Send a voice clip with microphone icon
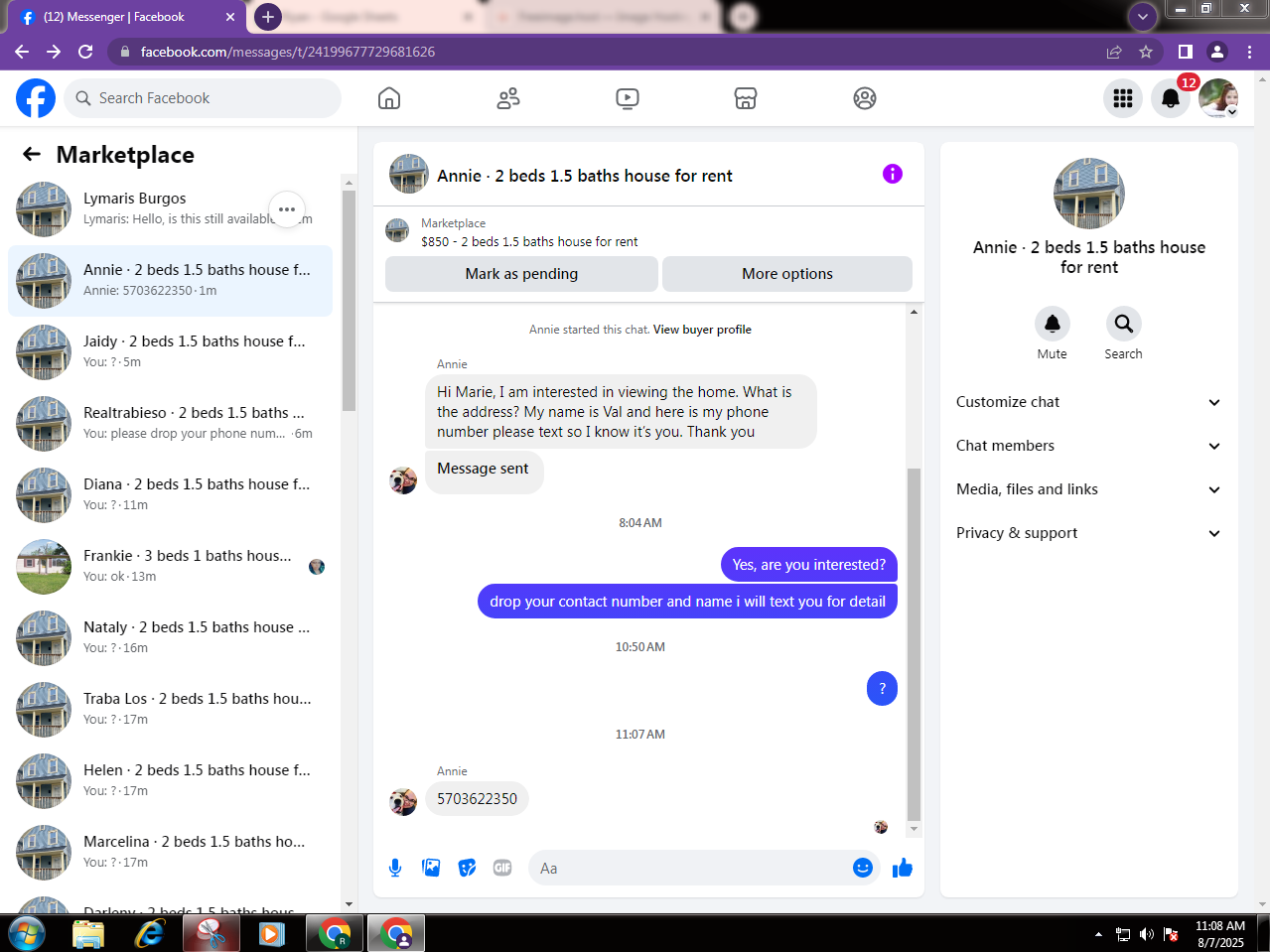This screenshot has height=952, width=1270. pyautogui.click(x=395, y=868)
